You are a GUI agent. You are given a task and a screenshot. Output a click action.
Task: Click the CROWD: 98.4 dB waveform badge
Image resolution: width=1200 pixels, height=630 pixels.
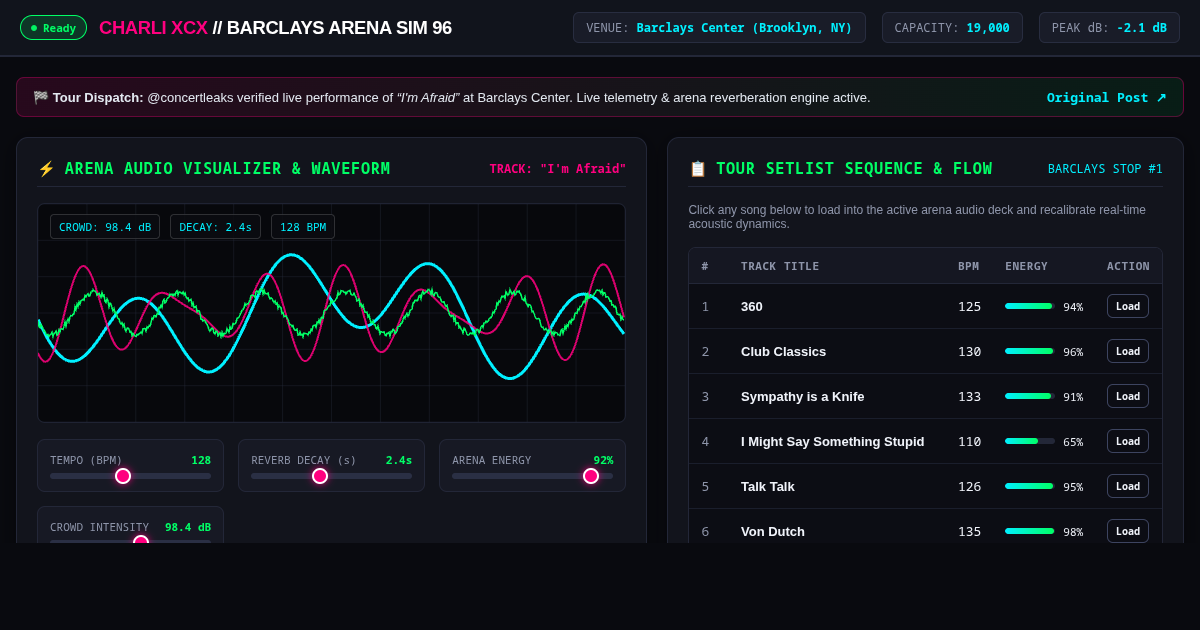[105, 227]
